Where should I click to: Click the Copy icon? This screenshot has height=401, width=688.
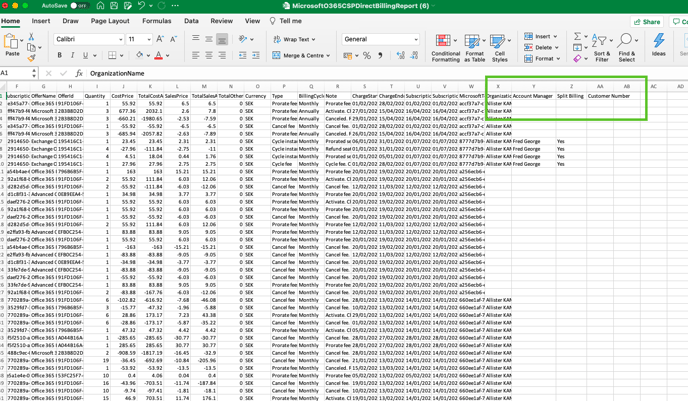31,47
